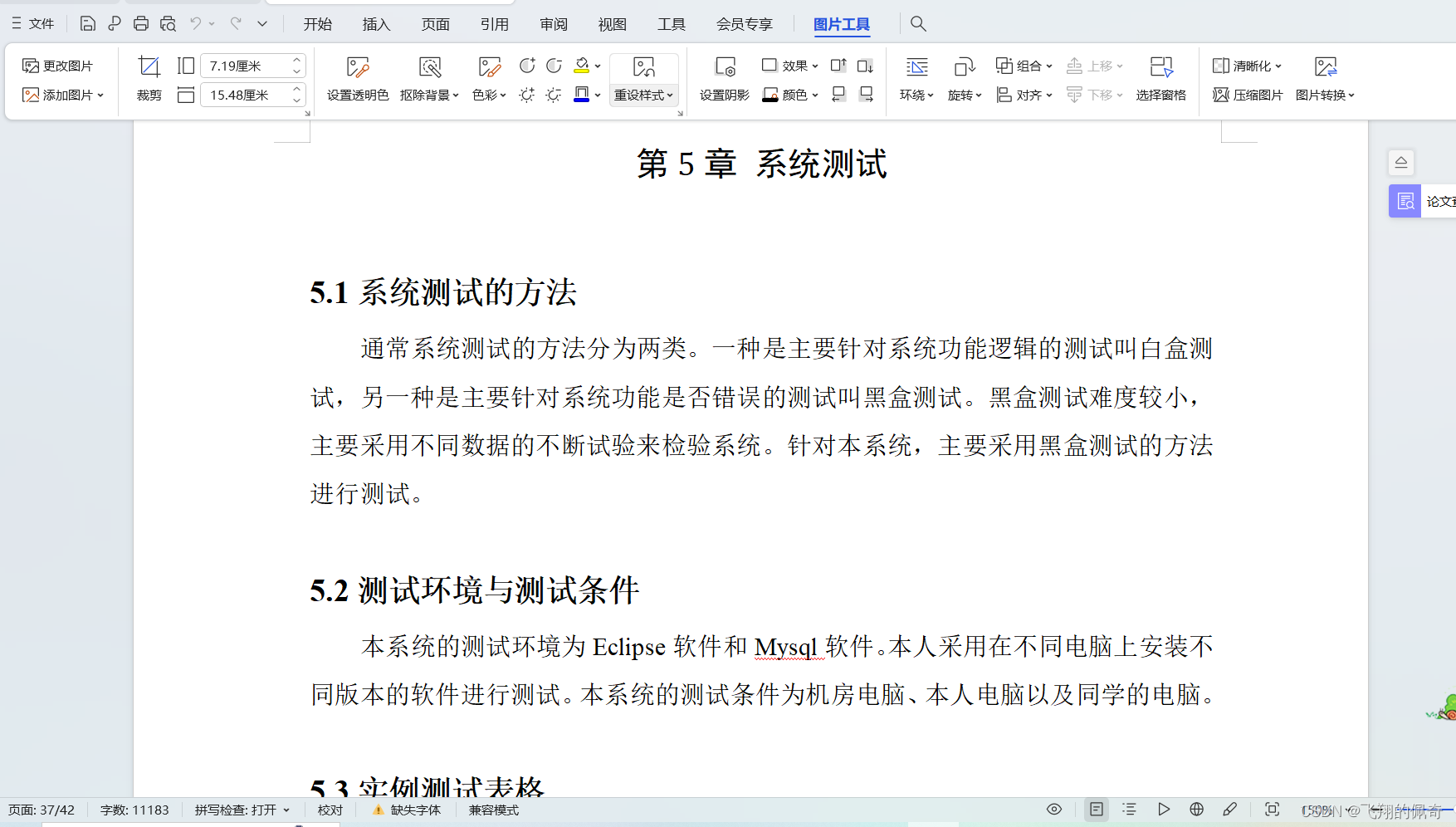Click page indicator 页面: 37/42
The image size is (1456, 827).
pyautogui.click(x=42, y=810)
